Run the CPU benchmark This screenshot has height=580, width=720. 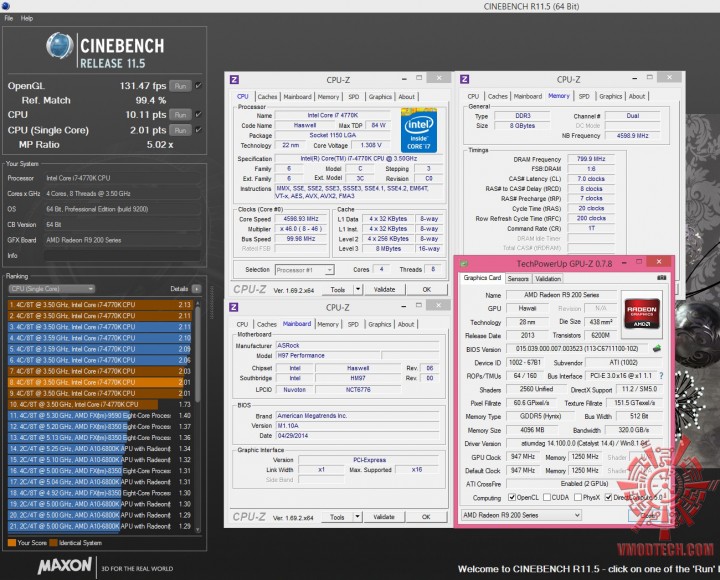[x=180, y=115]
